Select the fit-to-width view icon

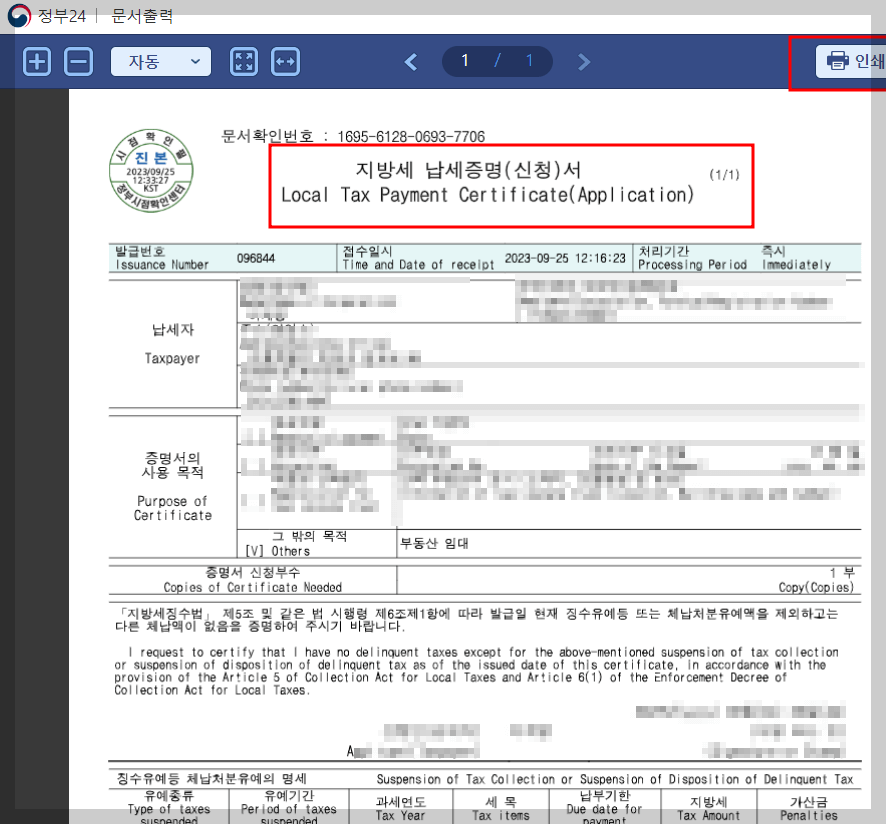pyautogui.click(x=285, y=61)
